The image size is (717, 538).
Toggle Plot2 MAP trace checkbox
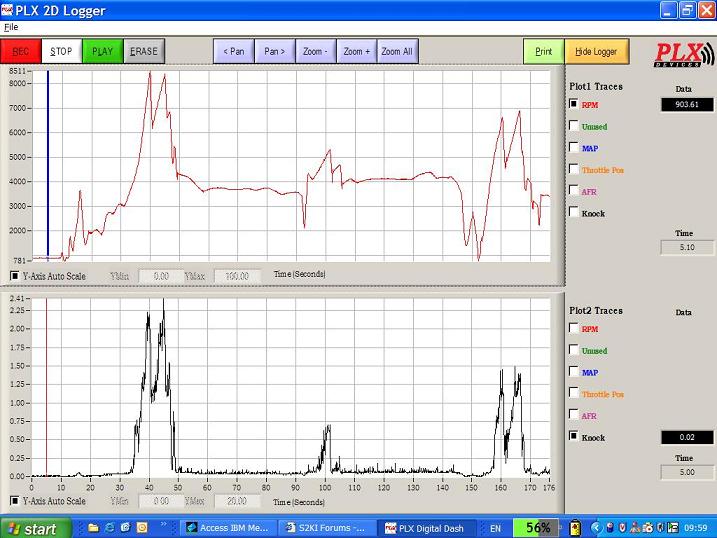click(573, 371)
